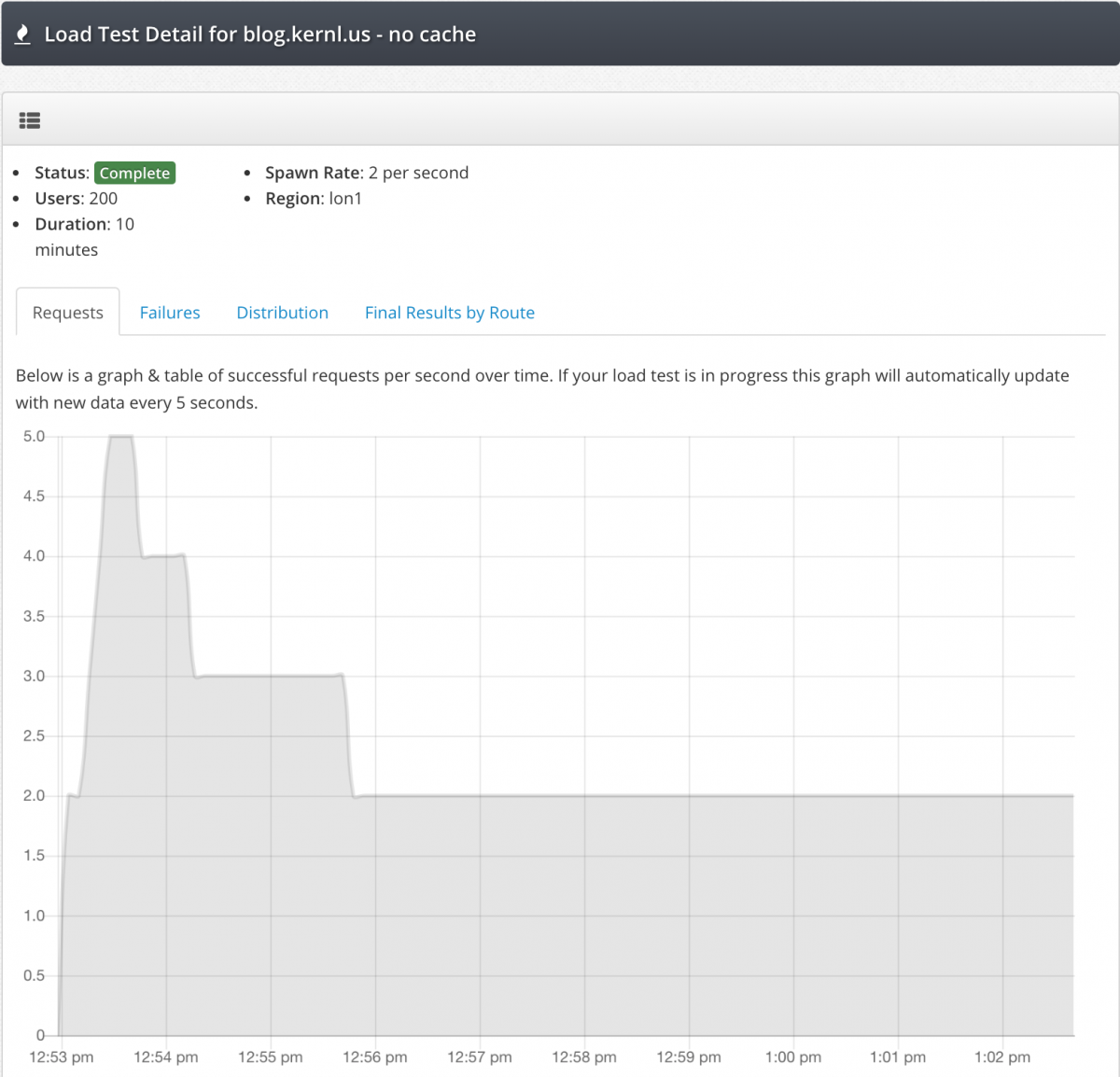Click the graph peak at 5.0 requests
The width and height of the screenshot is (1120, 1077).
[x=120, y=437]
